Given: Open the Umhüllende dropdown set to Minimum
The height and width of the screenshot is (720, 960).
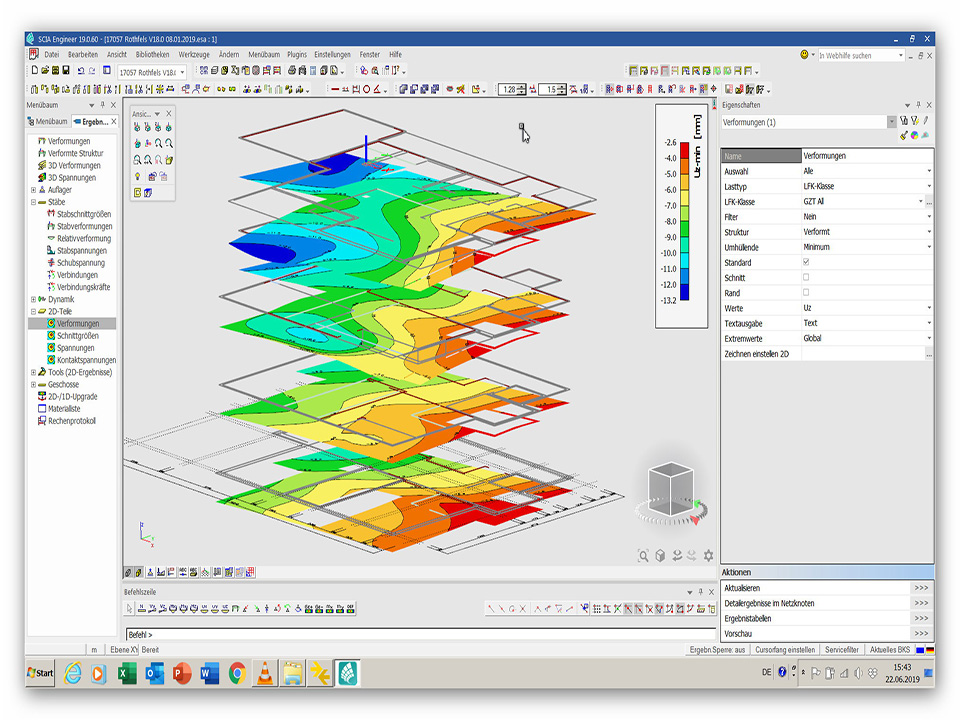Looking at the screenshot, I should [928, 247].
